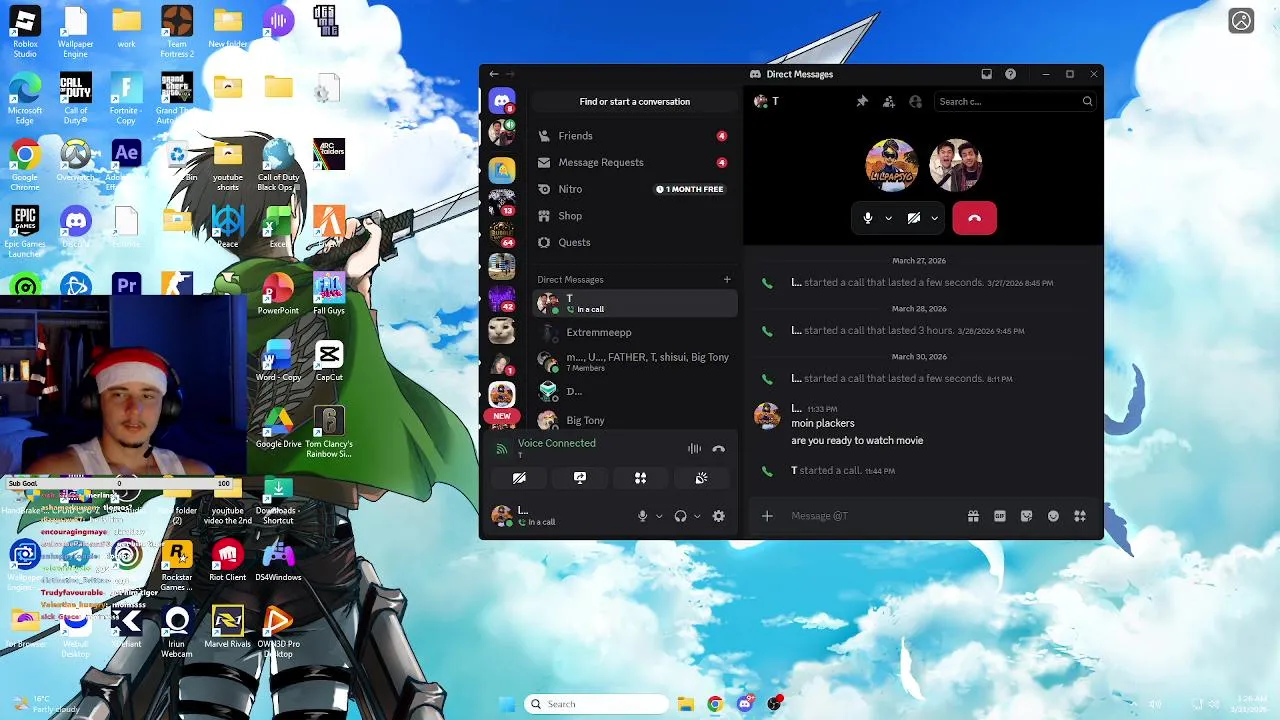
Task: Open the Quests page
Action: 633,242
